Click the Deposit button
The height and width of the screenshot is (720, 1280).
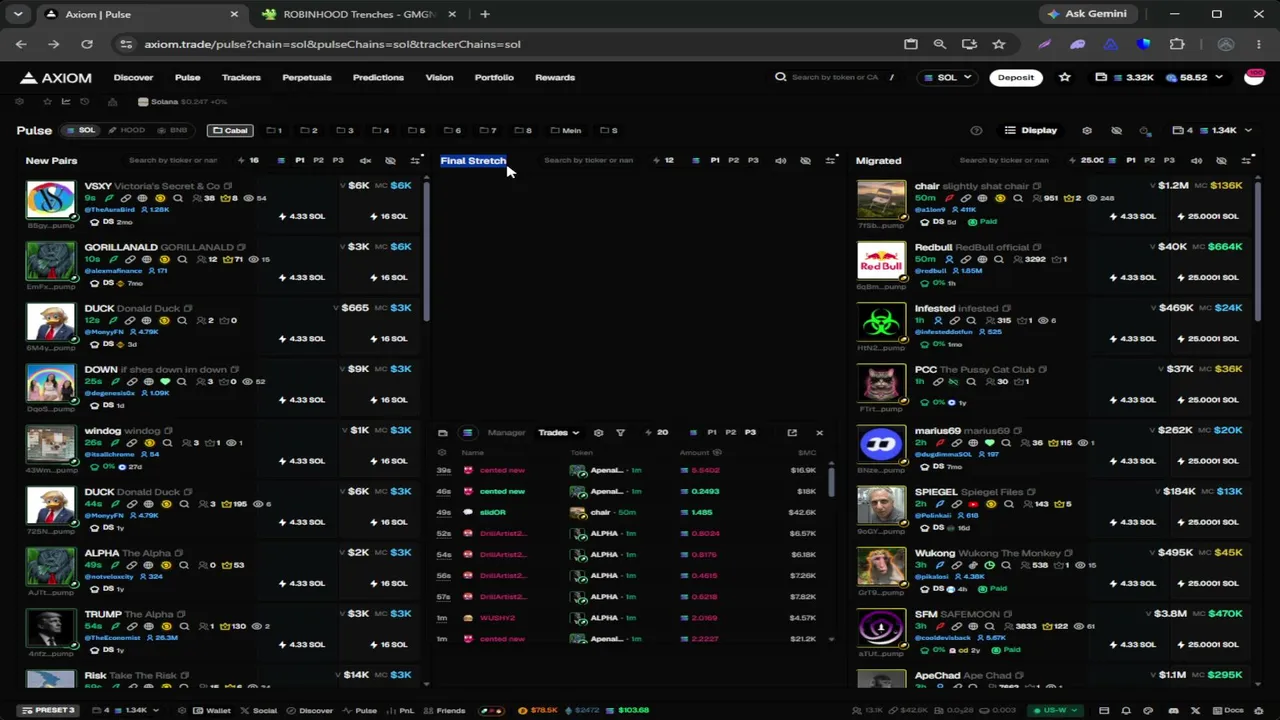[x=1016, y=77]
